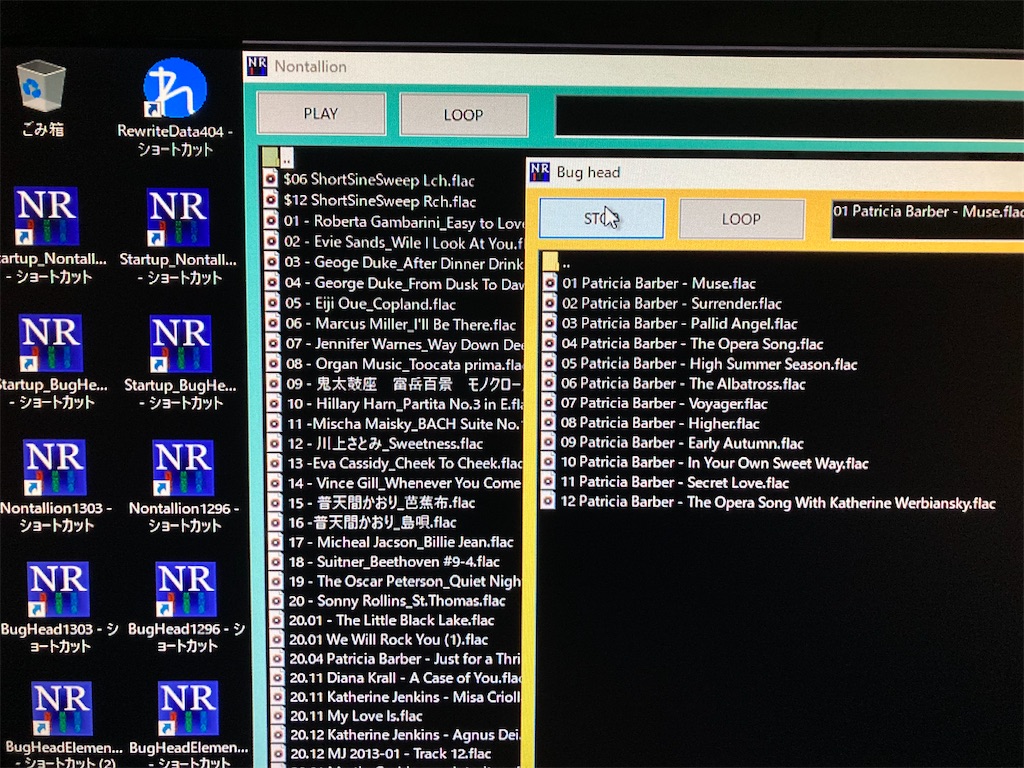Click file icon beside 20 - Sonny Rollins_St.Thomas
The height and width of the screenshot is (768, 1024).
pyautogui.click(x=276, y=601)
